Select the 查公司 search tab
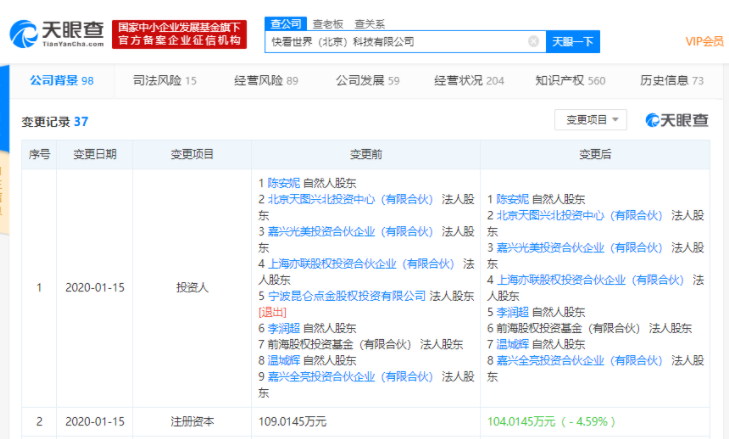The image size is (729, 439). pos(286,24)
